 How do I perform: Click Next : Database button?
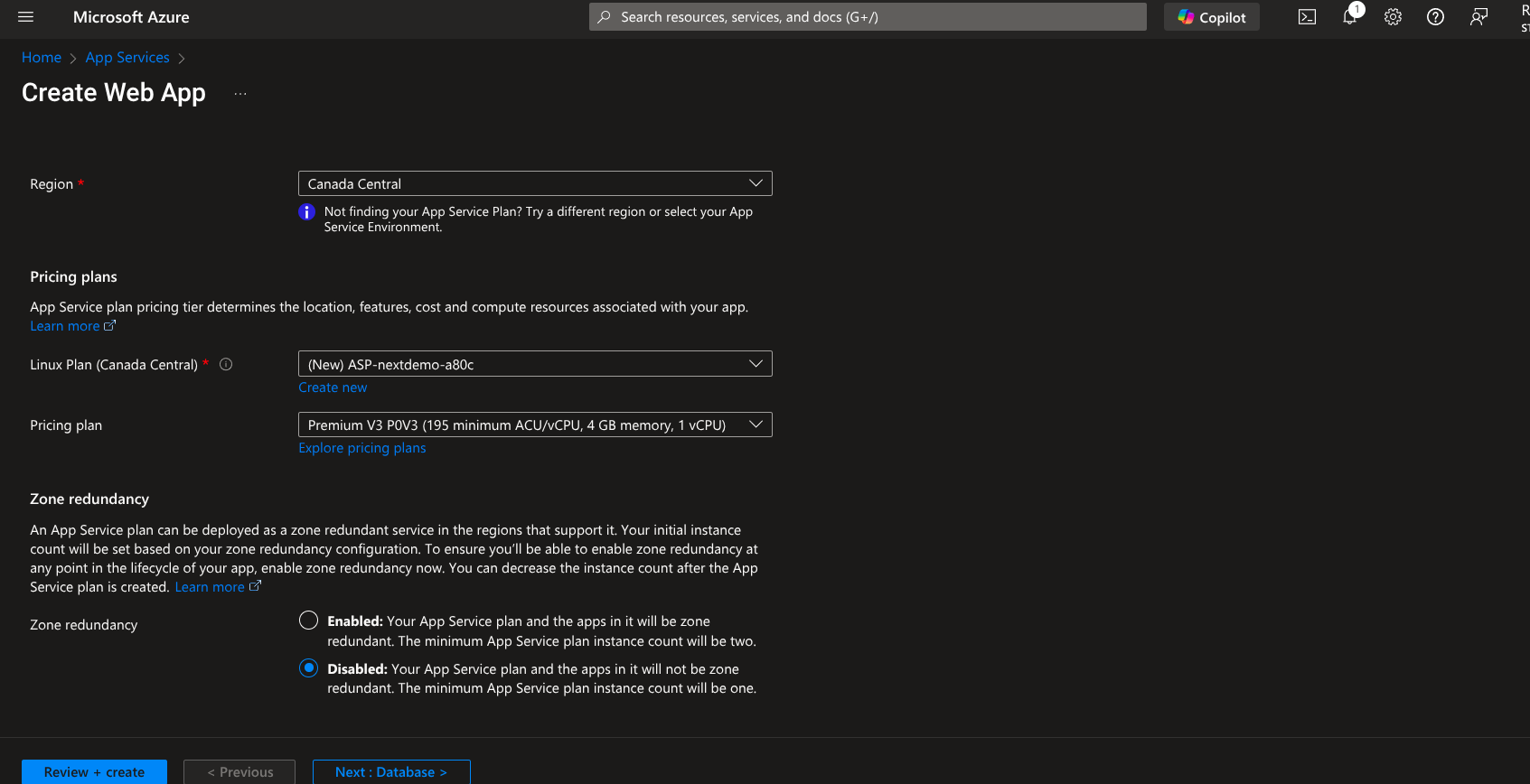click(391, 772)
